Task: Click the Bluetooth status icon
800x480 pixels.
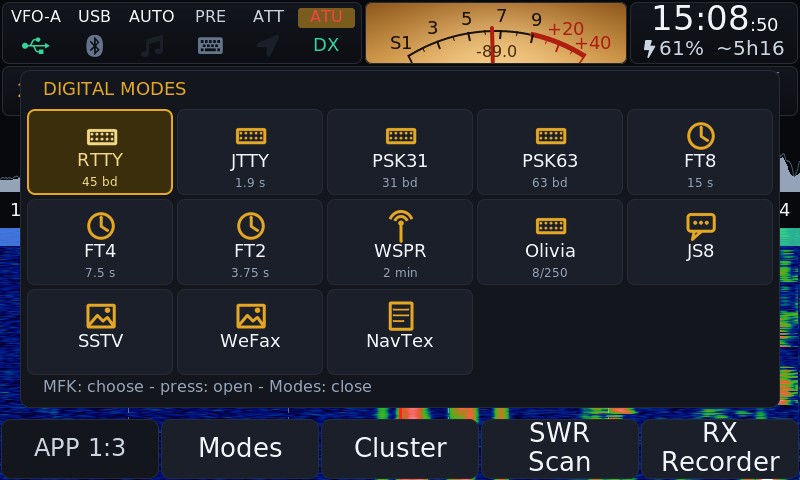Action: (94, 46)
